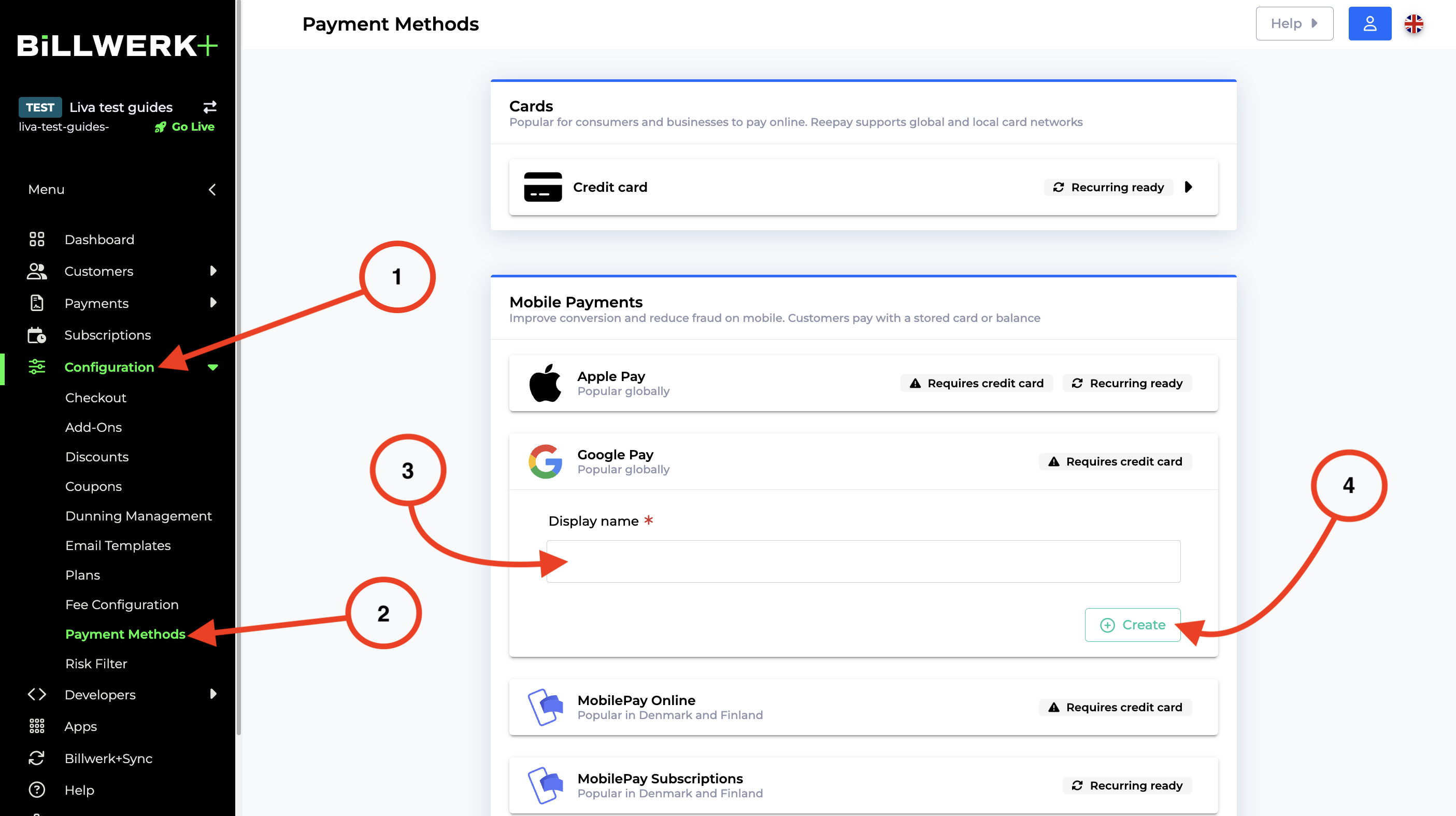Expand the Credit card row arrow
Viewport: 1456px width, 816px height.
[1188, 187]
